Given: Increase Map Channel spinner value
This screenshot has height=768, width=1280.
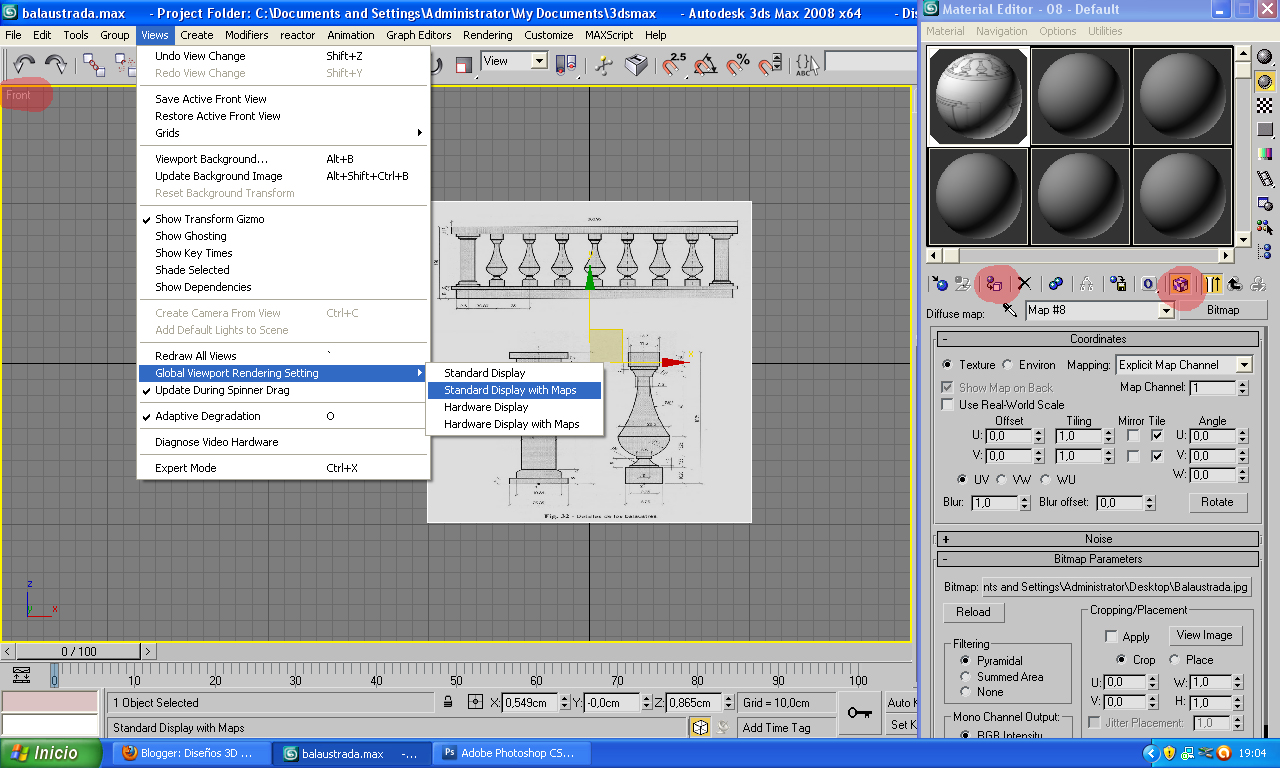Looking at the screenshot, I should [1244, 384].
